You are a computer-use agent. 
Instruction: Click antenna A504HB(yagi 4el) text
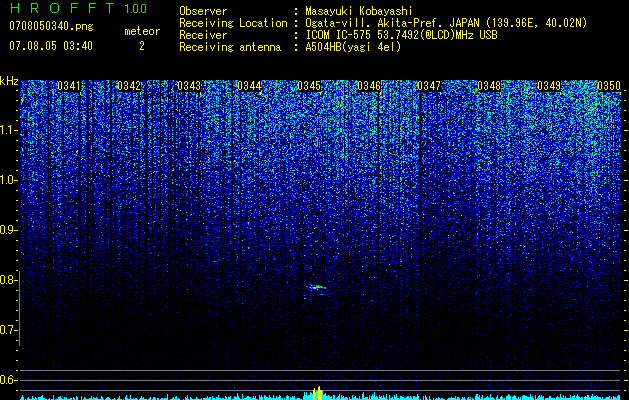click(353, 47)
